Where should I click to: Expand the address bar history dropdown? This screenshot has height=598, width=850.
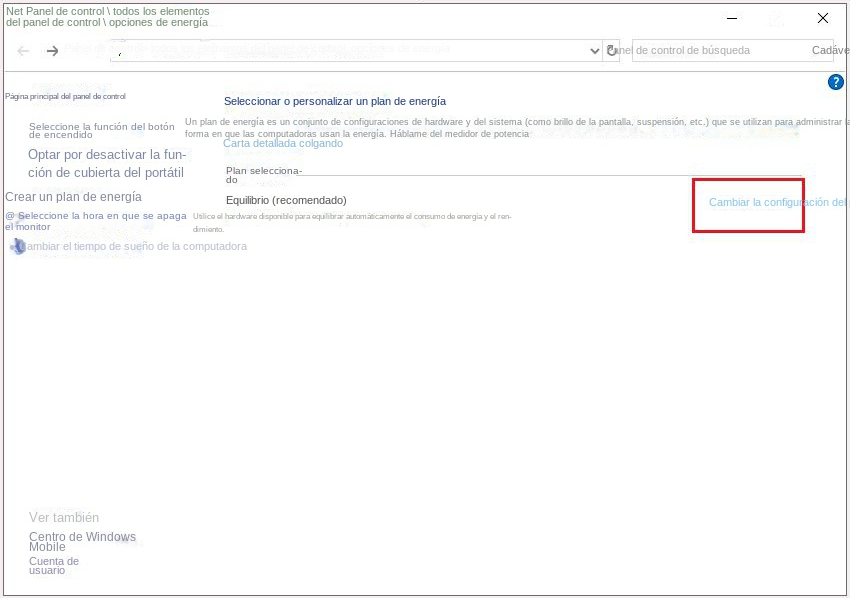tap(594, 51)
